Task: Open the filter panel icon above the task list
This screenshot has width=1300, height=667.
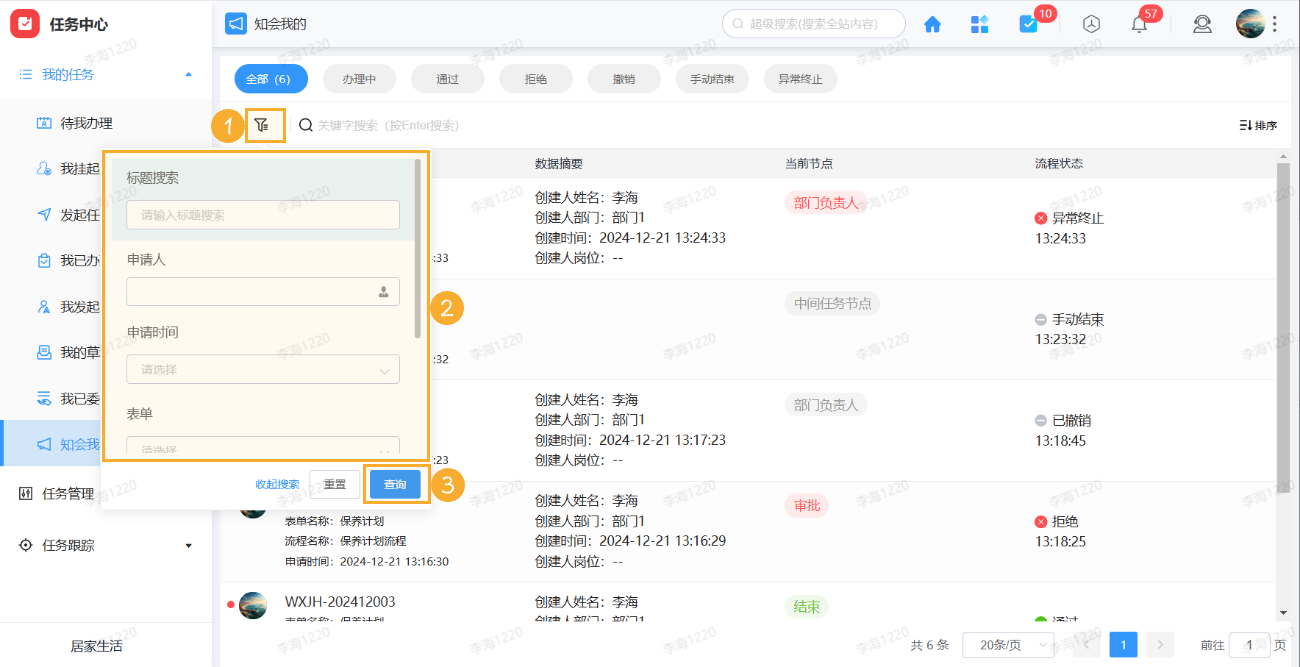Action: pyautogui.click(x=262, y=124)
